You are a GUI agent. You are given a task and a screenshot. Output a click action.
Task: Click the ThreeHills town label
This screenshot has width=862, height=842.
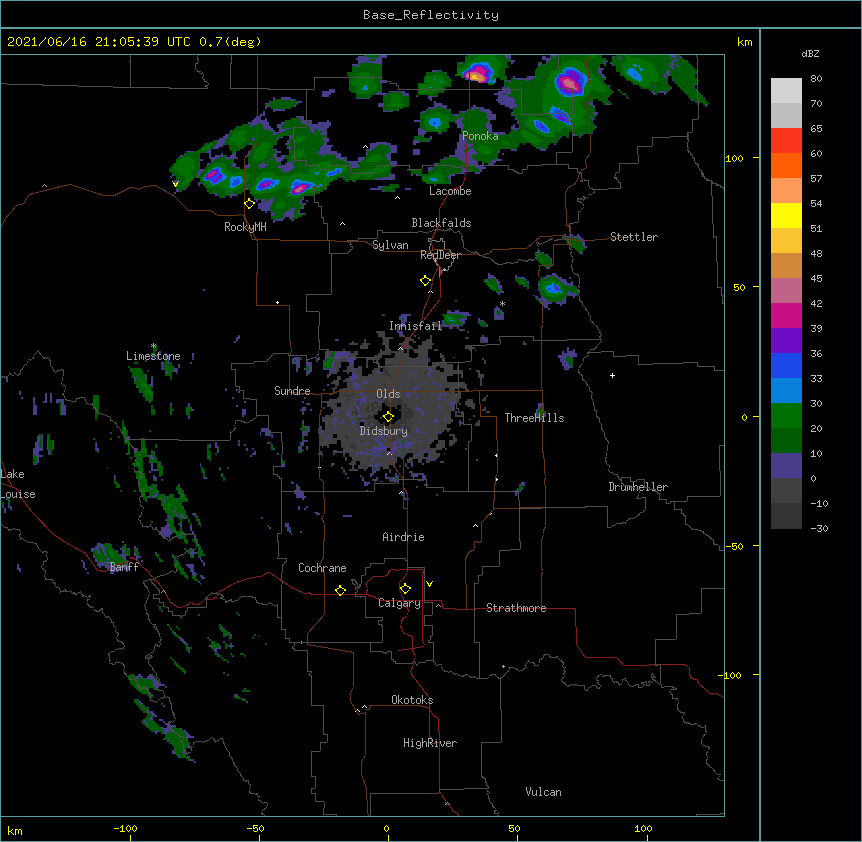tap(534, 418)
